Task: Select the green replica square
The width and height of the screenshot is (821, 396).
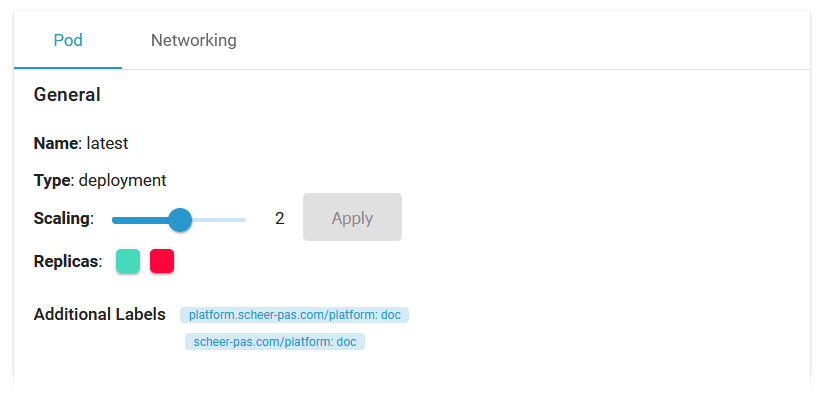Action: (x=128, y=261)
